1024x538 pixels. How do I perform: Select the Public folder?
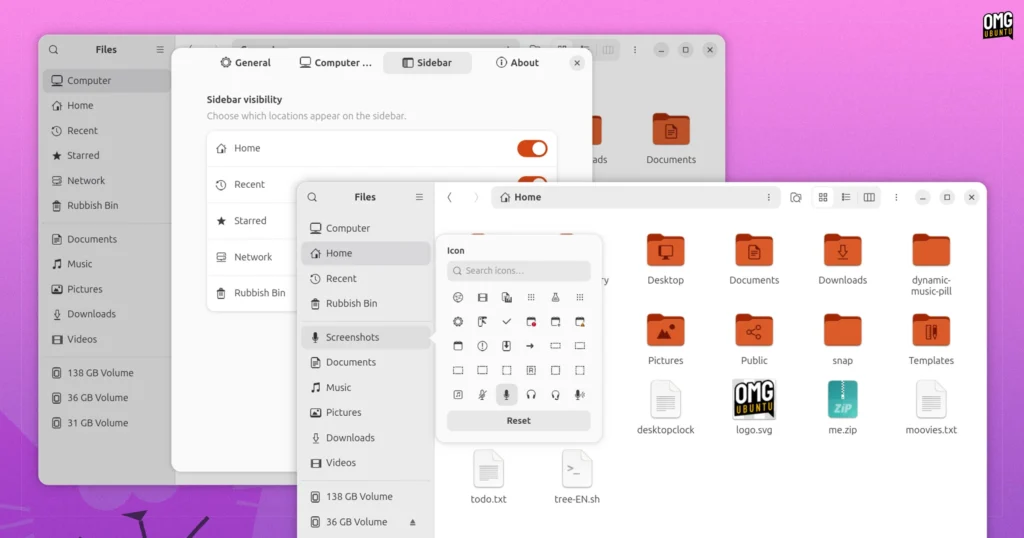754,340
